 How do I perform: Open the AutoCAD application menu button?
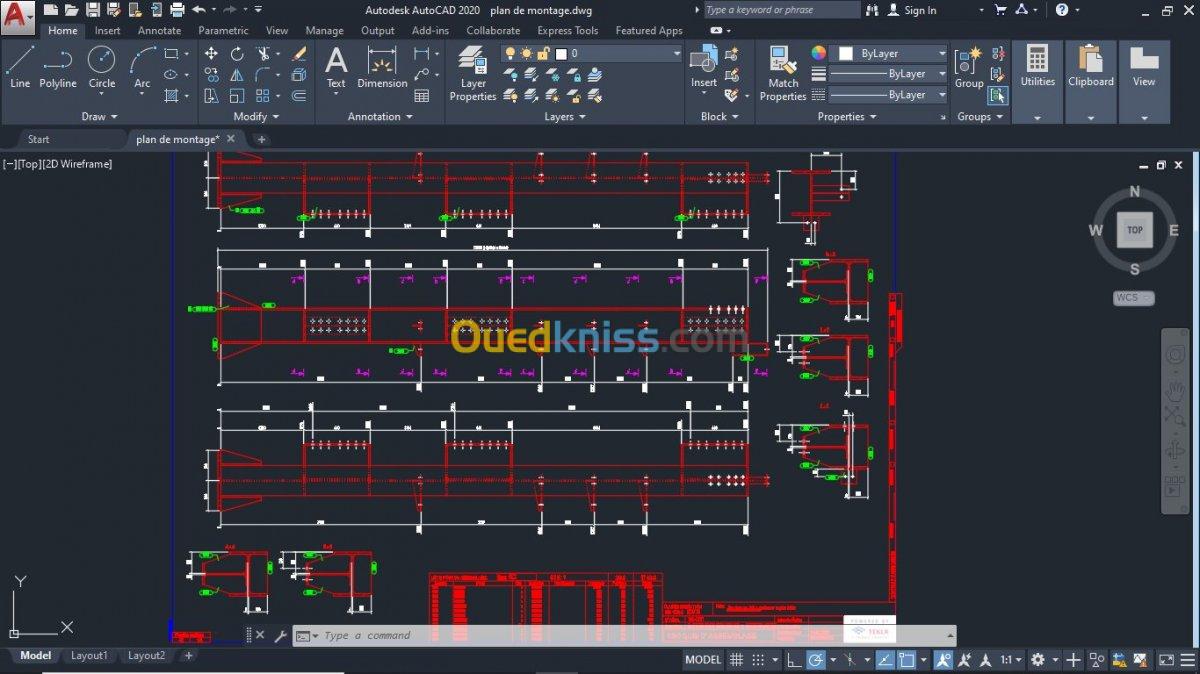[17, 17]
